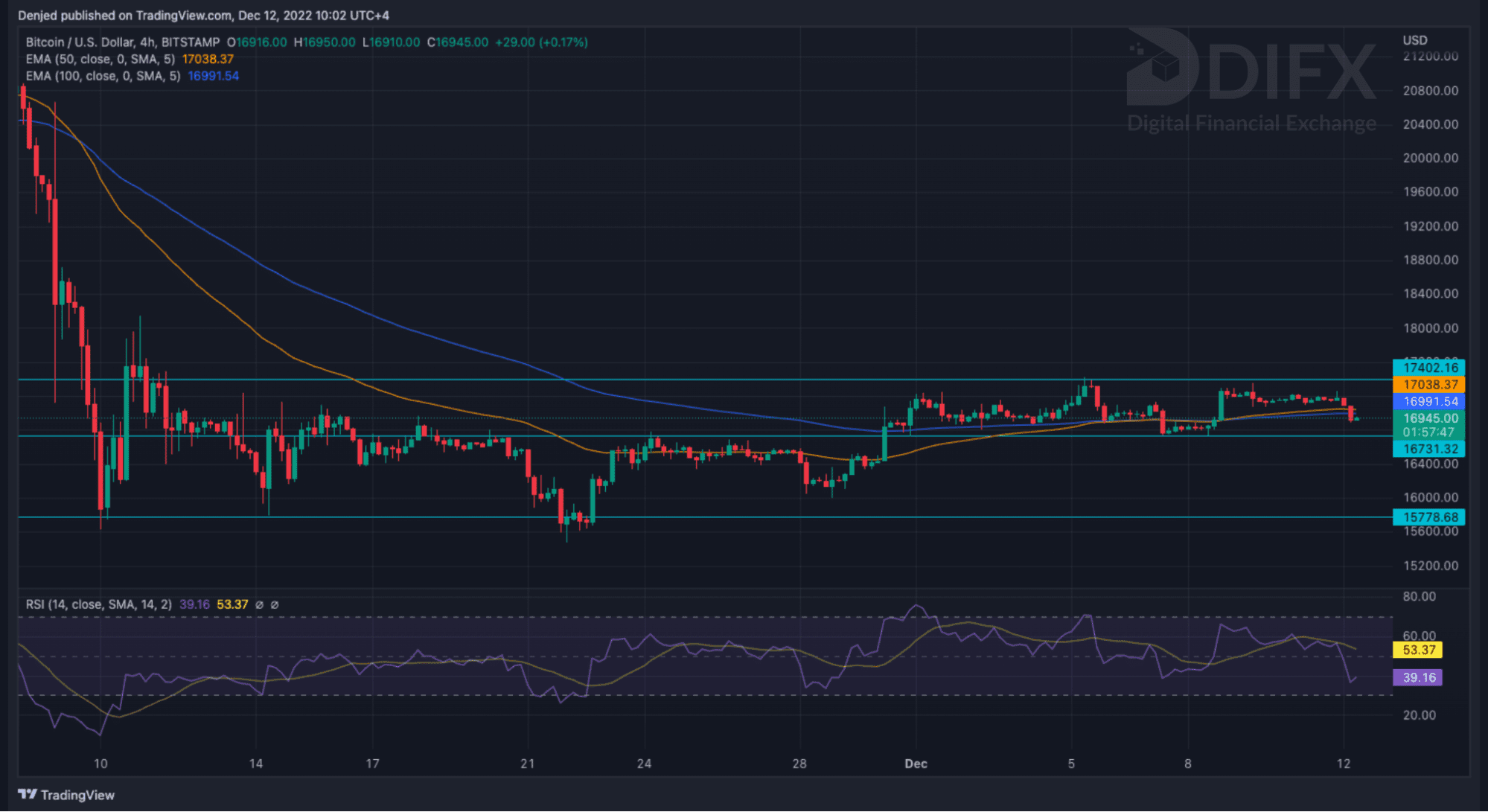
Task: Click the 17402.16 price level tag
Action: click(1428, 368)
